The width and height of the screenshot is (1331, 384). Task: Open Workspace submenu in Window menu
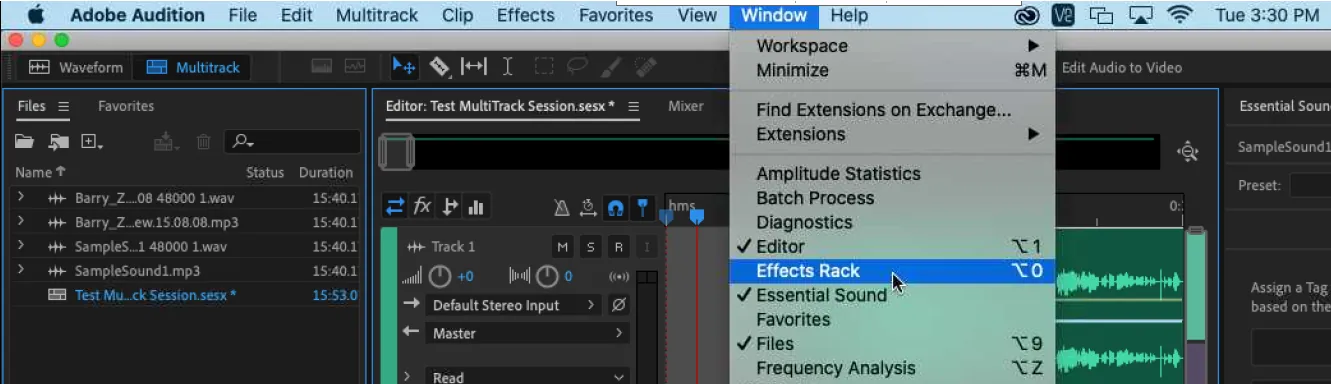pos(892,46)
